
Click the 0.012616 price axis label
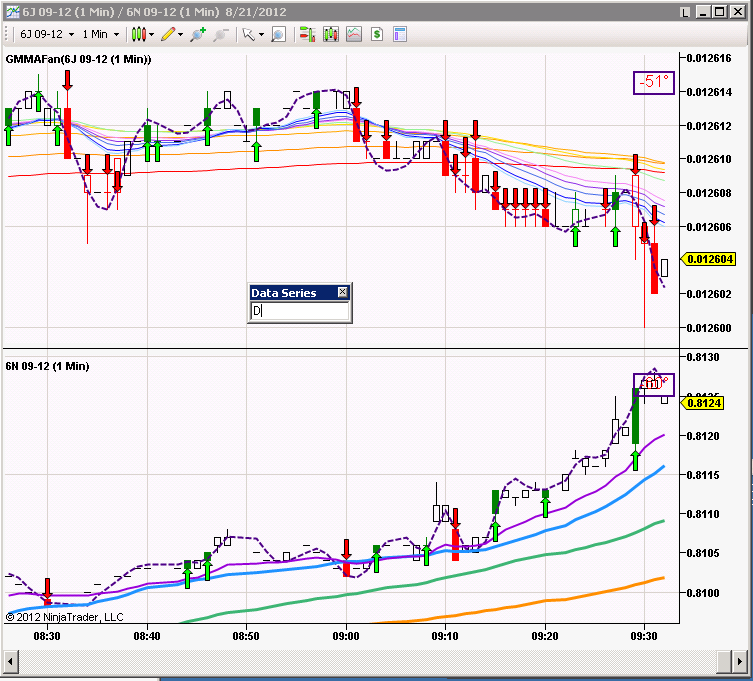click(x=709, y=58)
